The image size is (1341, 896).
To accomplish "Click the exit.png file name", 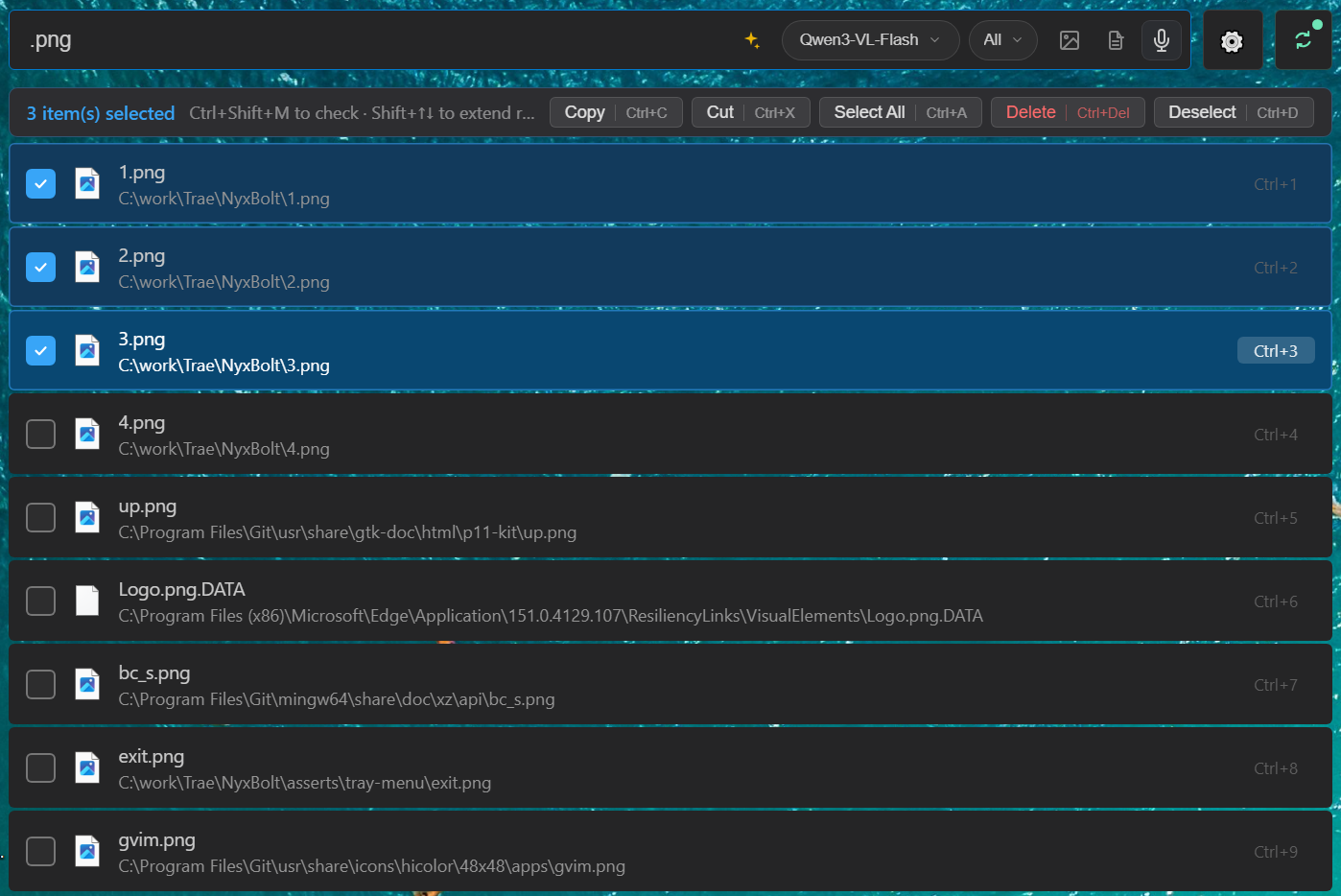I will click(152, 757).
